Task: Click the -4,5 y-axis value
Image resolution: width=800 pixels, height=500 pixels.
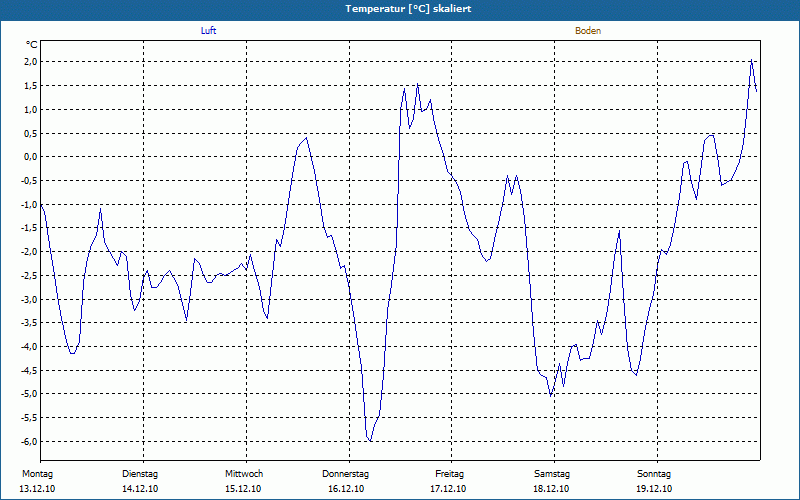Action: coord(30,370)
